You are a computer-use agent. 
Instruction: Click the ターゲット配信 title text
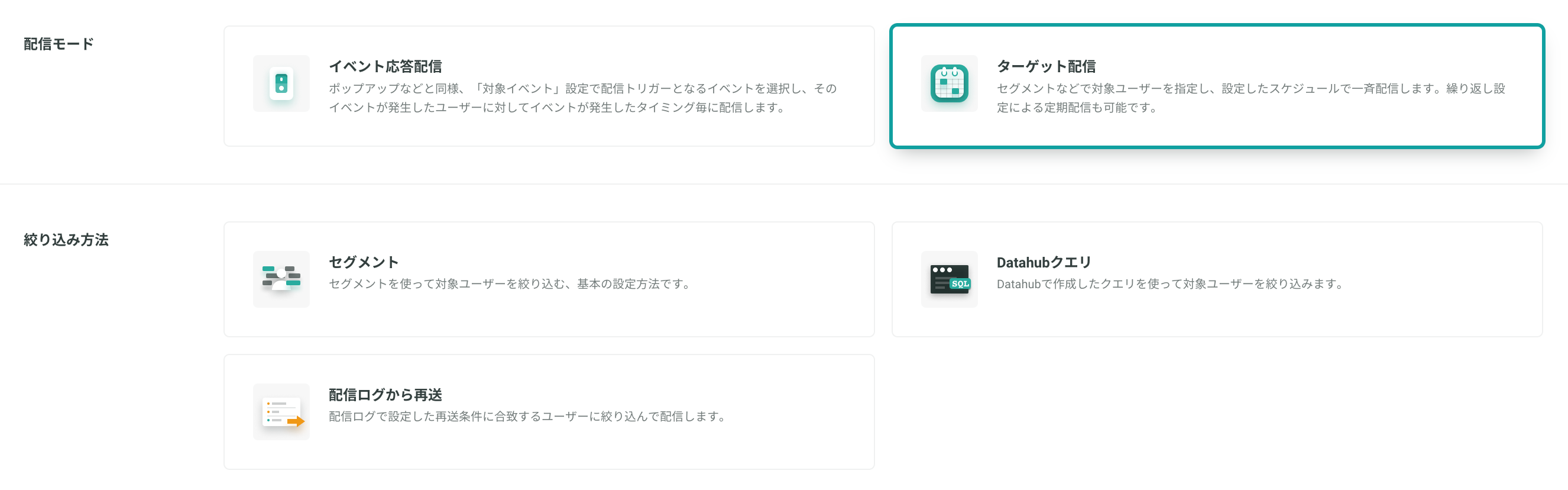[x=1046, y=66]
